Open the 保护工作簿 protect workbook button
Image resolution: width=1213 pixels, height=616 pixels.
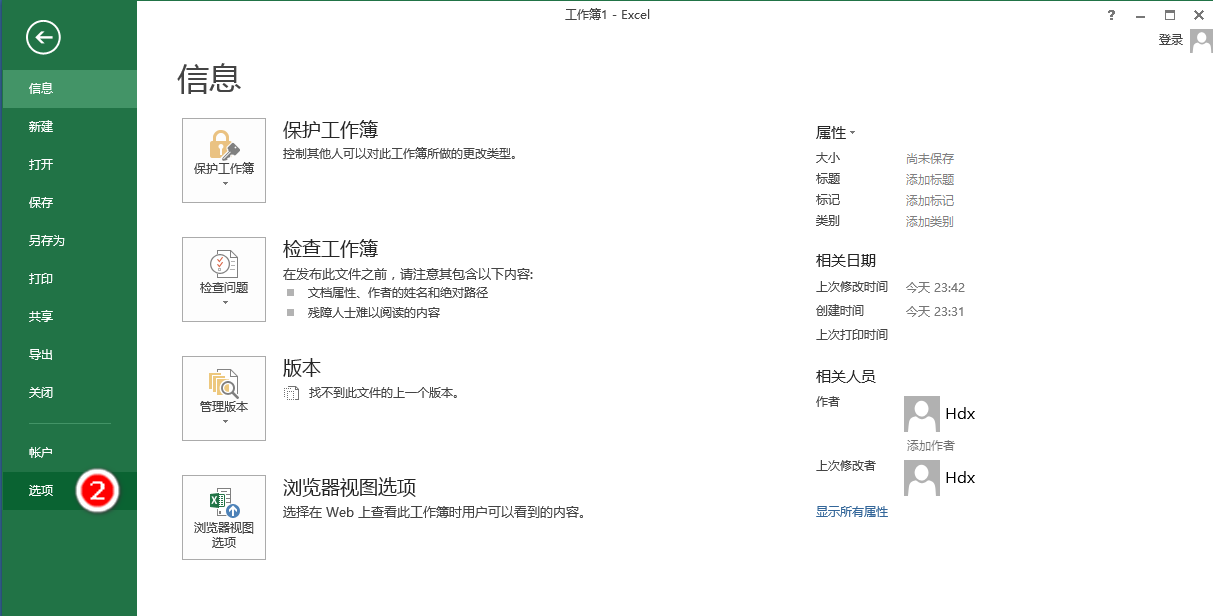tap(224, 160)
